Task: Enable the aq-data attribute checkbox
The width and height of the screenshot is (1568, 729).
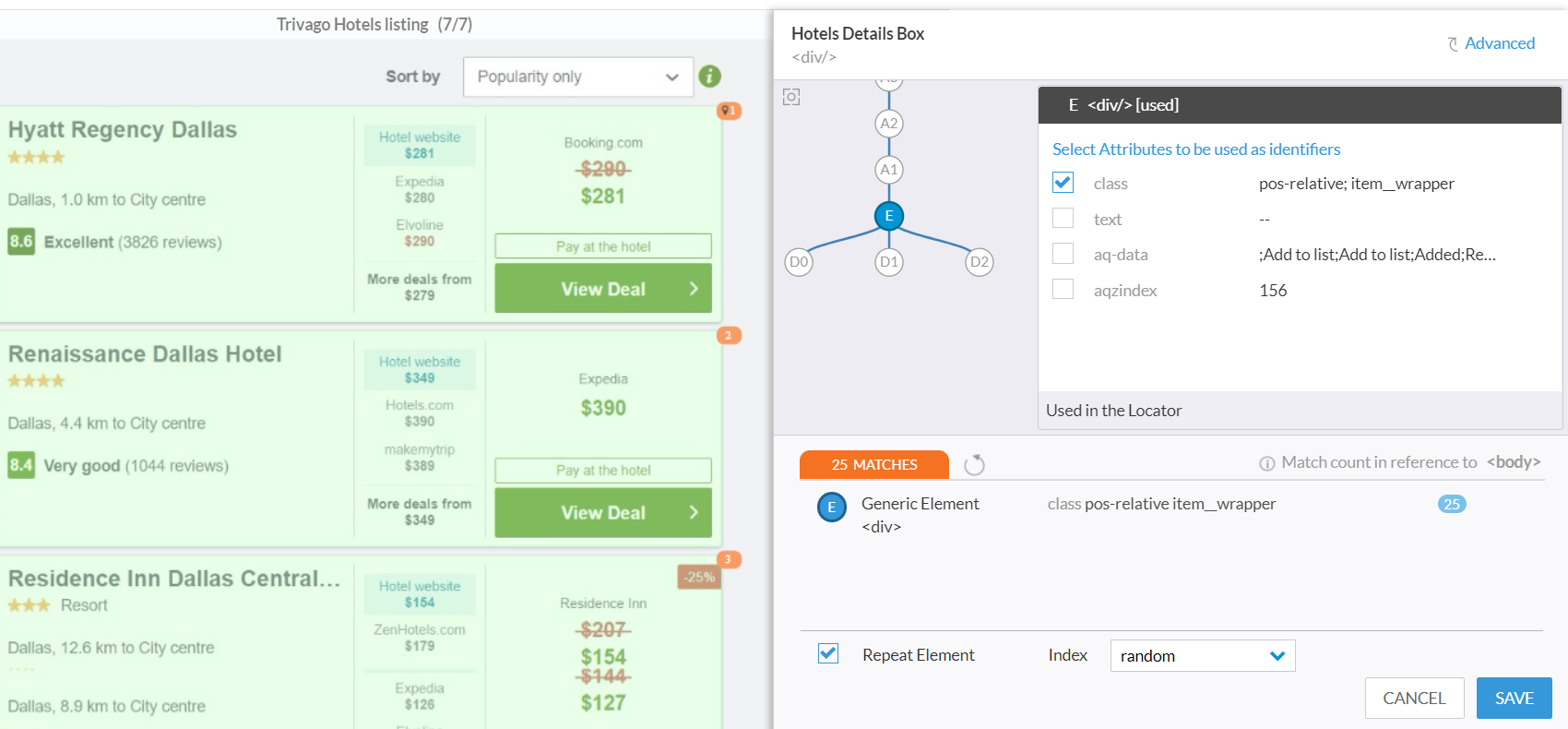Action: (x=1063, y=254)
